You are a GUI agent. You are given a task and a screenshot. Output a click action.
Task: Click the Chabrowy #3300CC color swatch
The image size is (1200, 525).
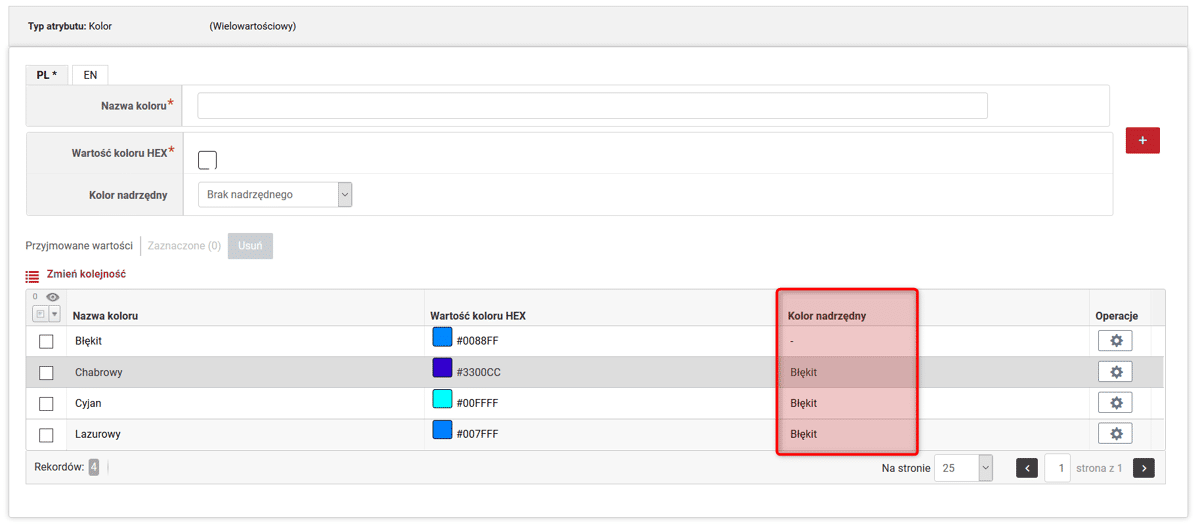point(442,368)
